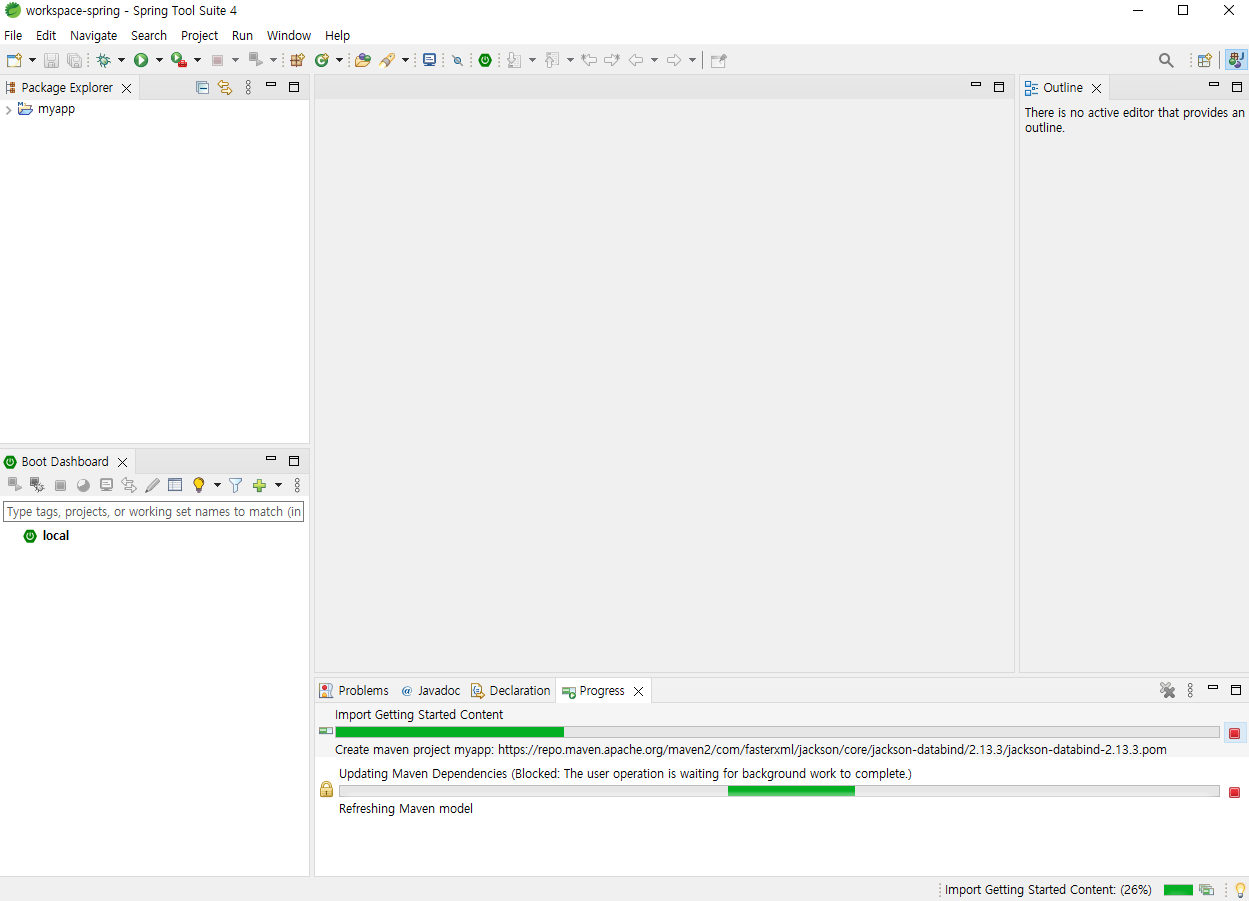Click Updating Maven Dependencies progress bar
Image resolution: width=1249 pixels, height=901 pixels.
tap(779, 791)
